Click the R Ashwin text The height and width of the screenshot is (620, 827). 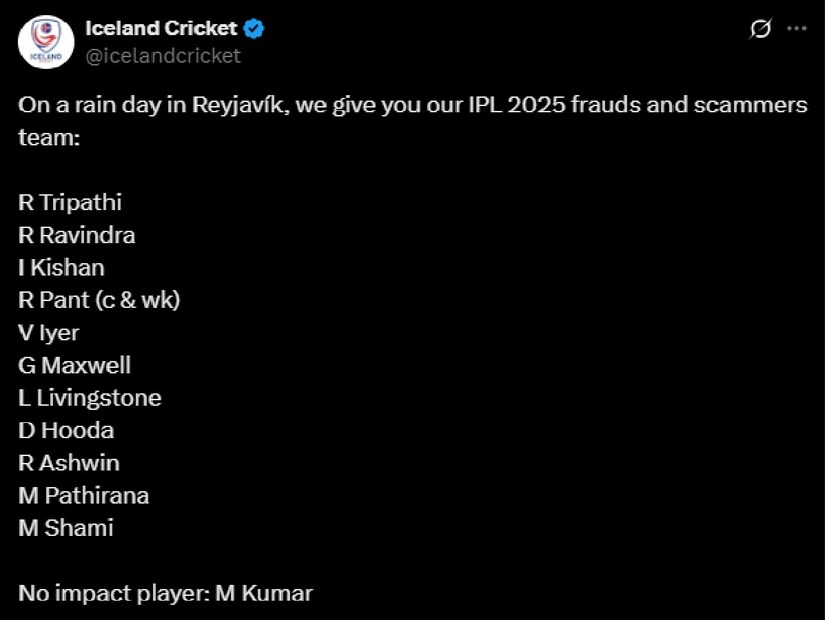[x=69, y=463]
